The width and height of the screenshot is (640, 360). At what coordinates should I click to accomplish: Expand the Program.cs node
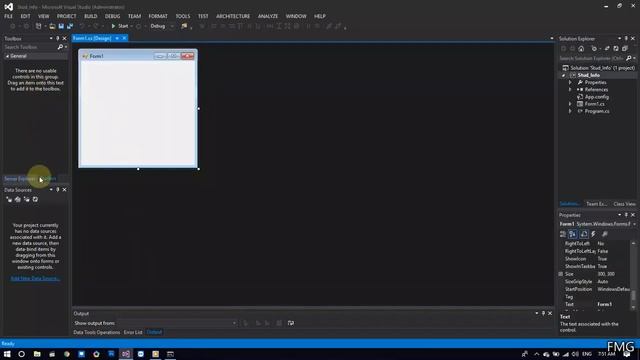[570, 111]
